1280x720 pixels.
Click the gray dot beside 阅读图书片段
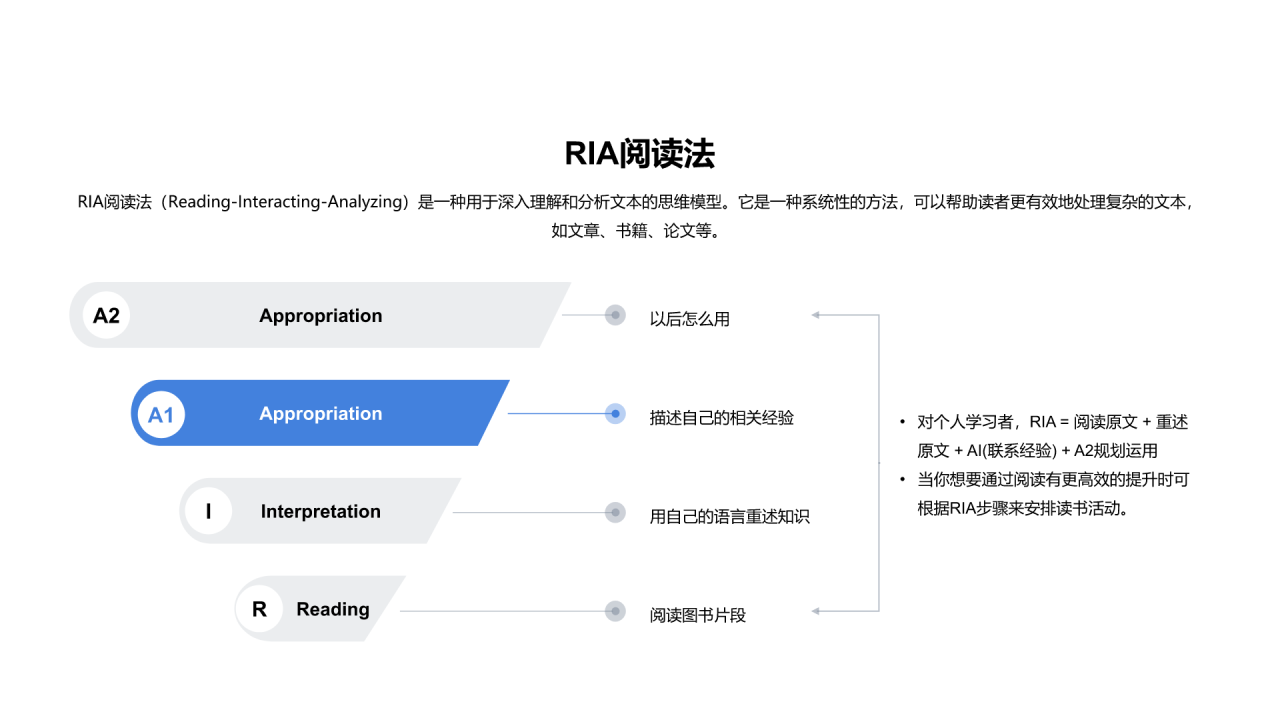point(615,611)
